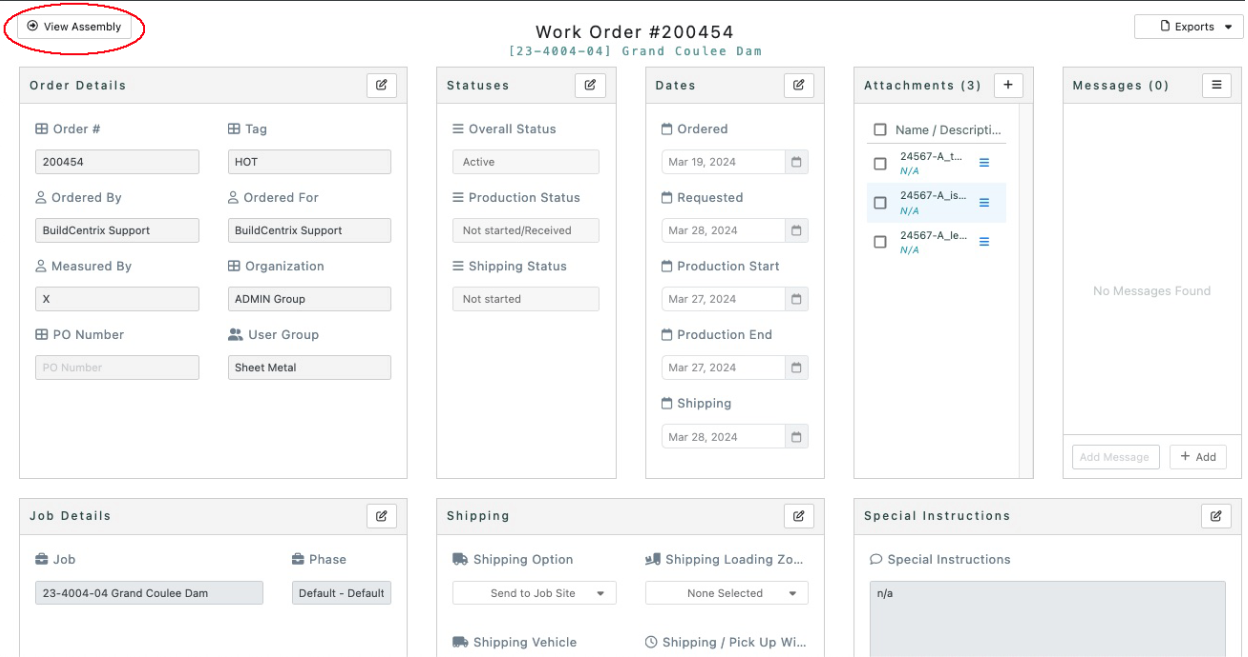This screenshot has width=1248, height=657.
Task: Check the 24567-A_is attachment checkbox
Action: point(880,203)
